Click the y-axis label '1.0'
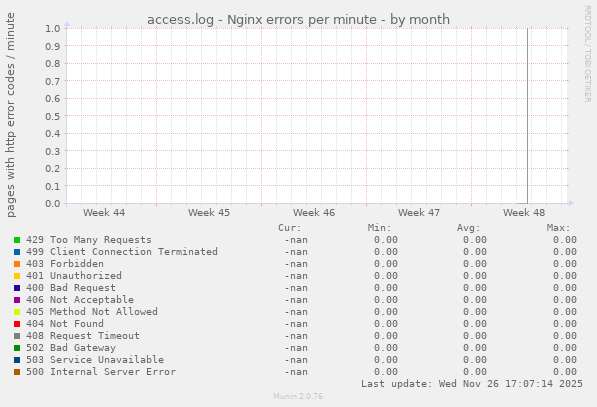The image size is (597, 407). (x=53, y=29)
